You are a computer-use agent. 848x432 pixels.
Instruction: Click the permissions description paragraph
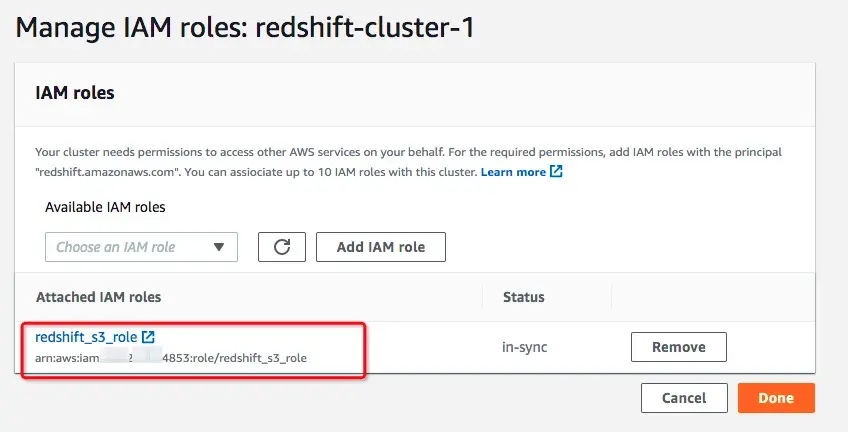400,162
